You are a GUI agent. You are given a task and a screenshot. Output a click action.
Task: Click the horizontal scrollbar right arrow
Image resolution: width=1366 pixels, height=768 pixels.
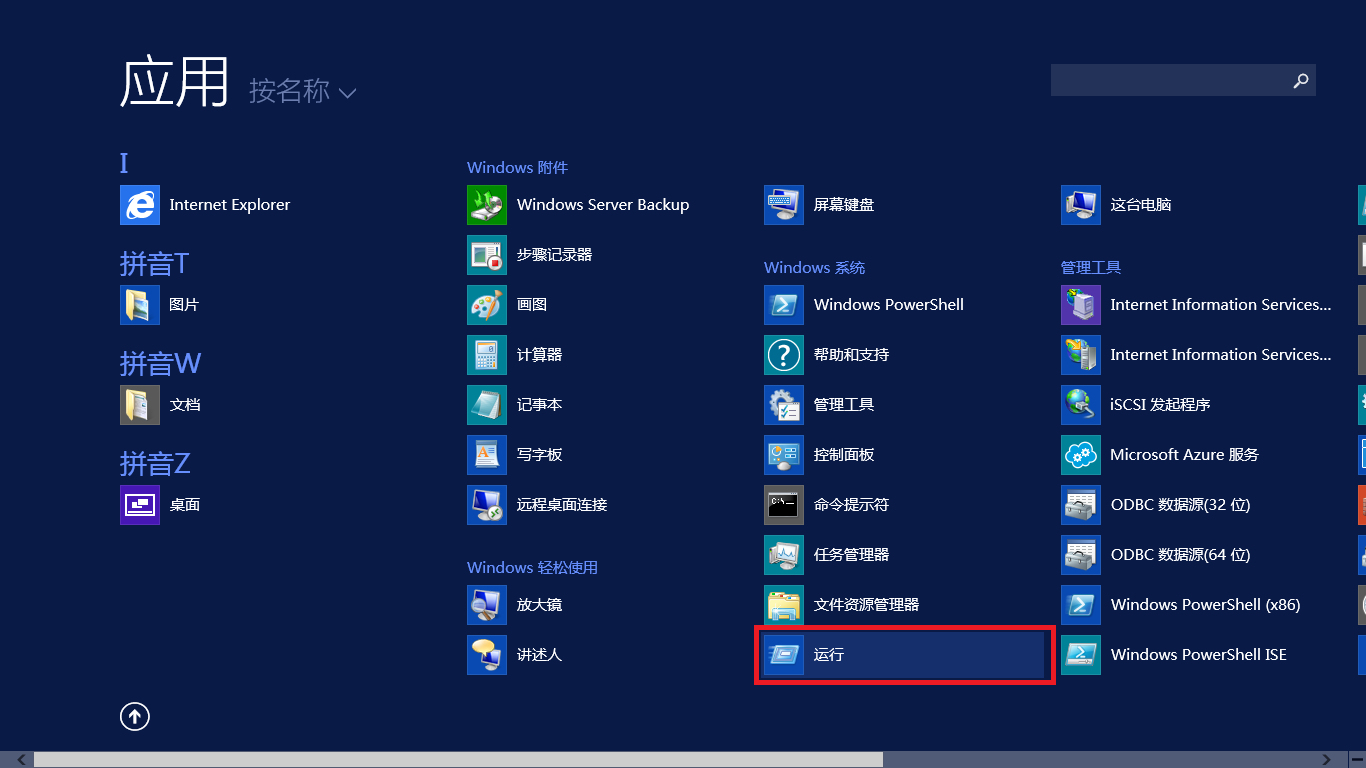[1327, 760]
